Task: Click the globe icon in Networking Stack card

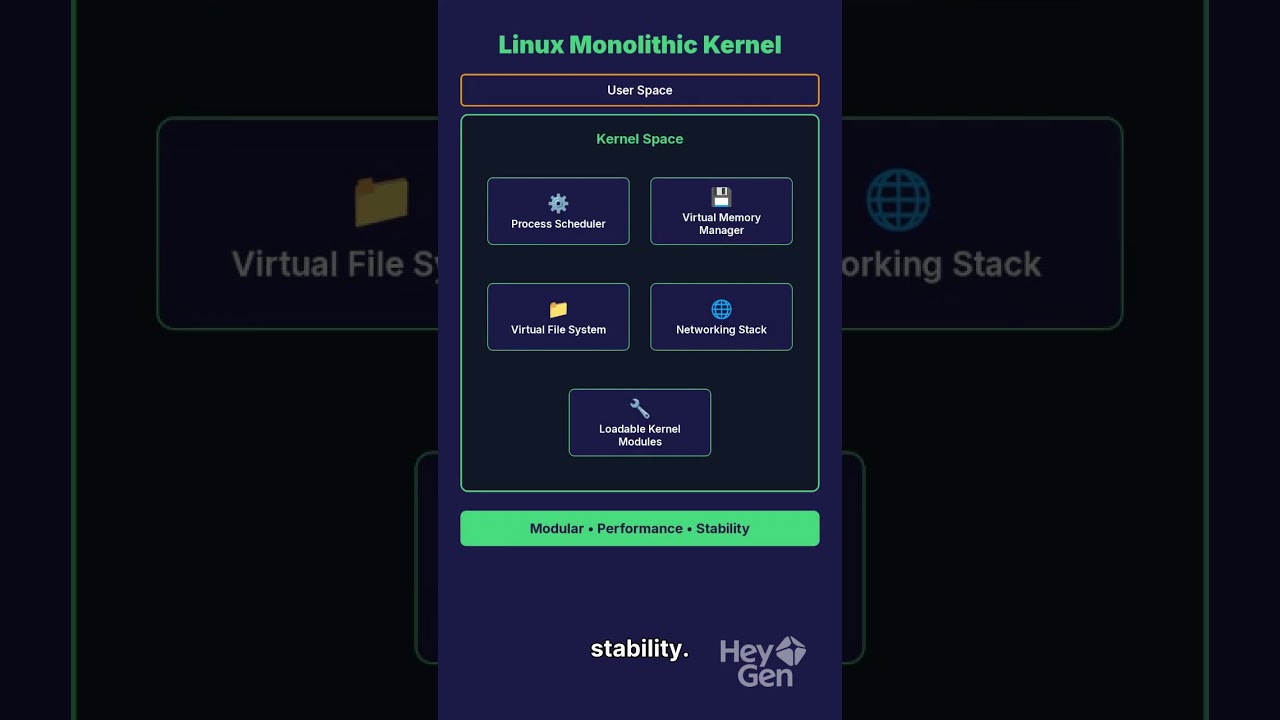Action: tap(721, 310)
